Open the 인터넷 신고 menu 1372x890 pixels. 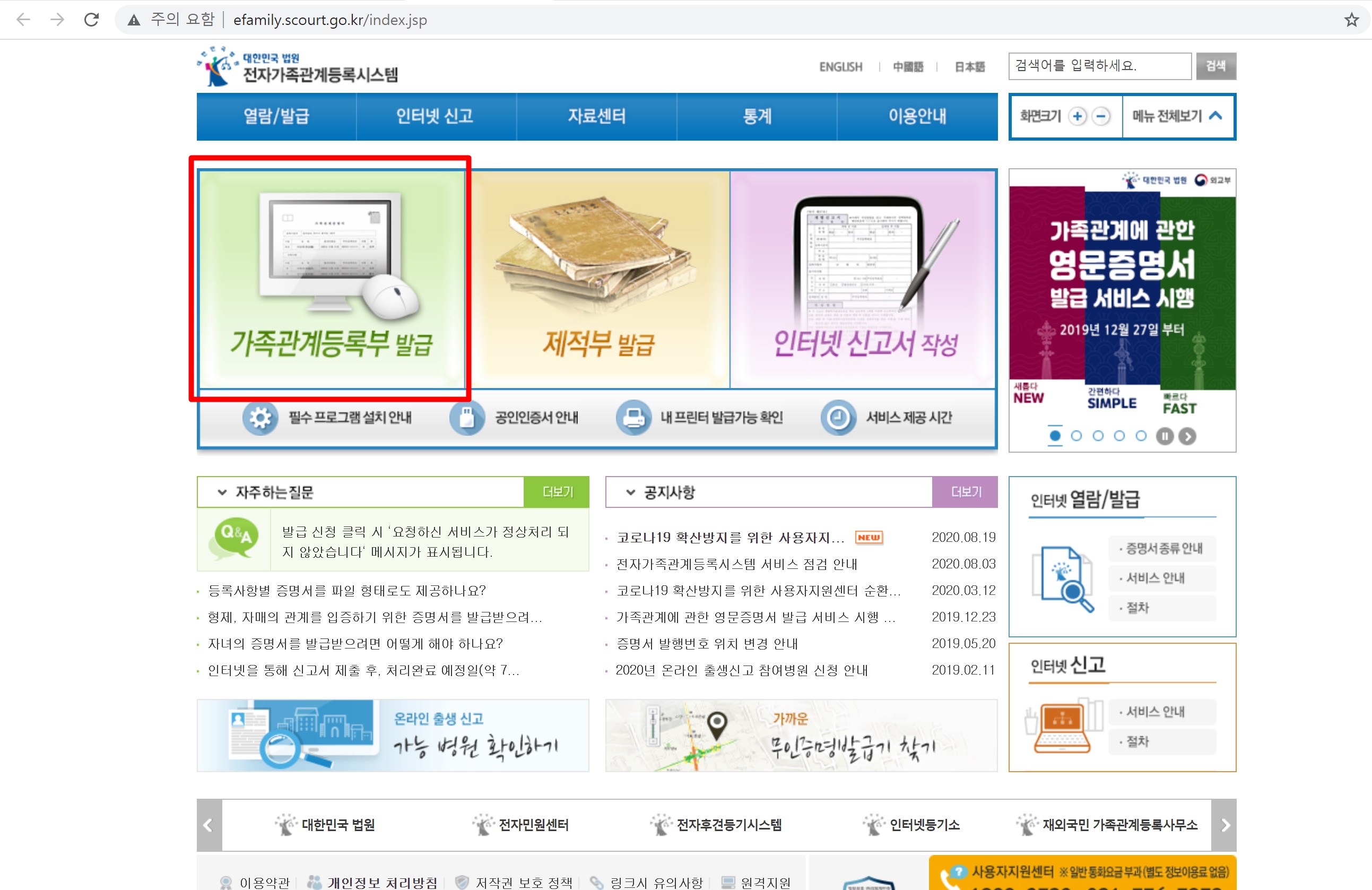pos(436,117)
